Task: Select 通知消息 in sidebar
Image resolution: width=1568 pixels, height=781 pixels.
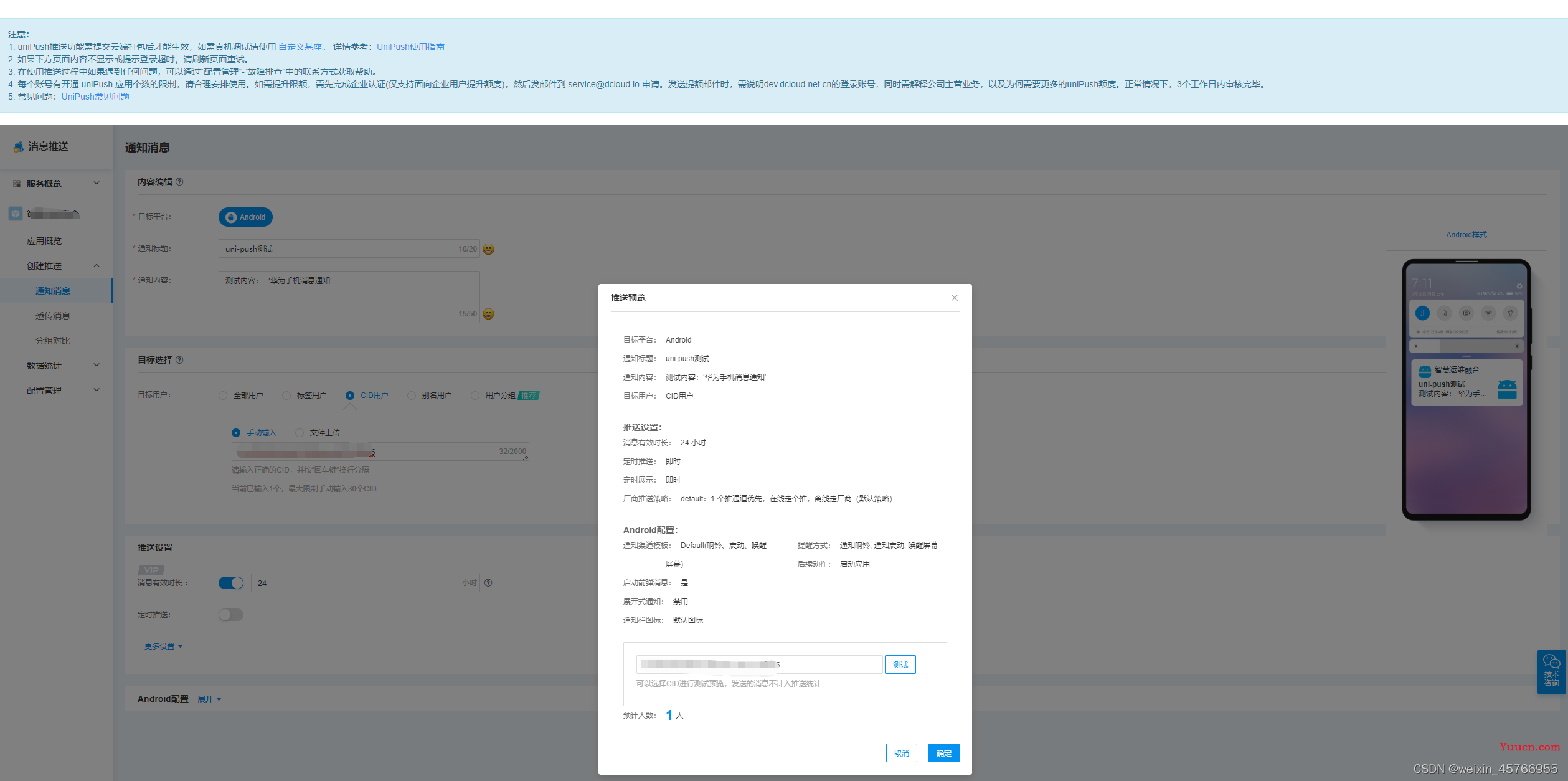Action: coord(53,291)
